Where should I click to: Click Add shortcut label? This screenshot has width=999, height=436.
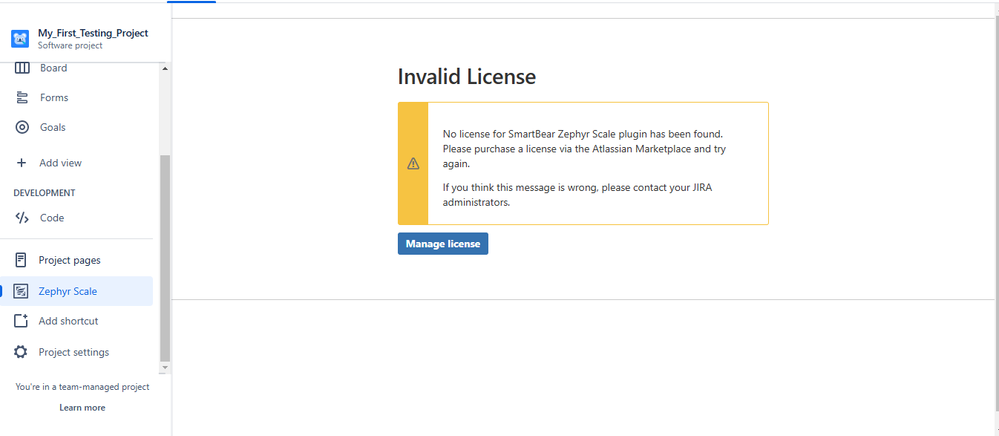tap(68, 321)
